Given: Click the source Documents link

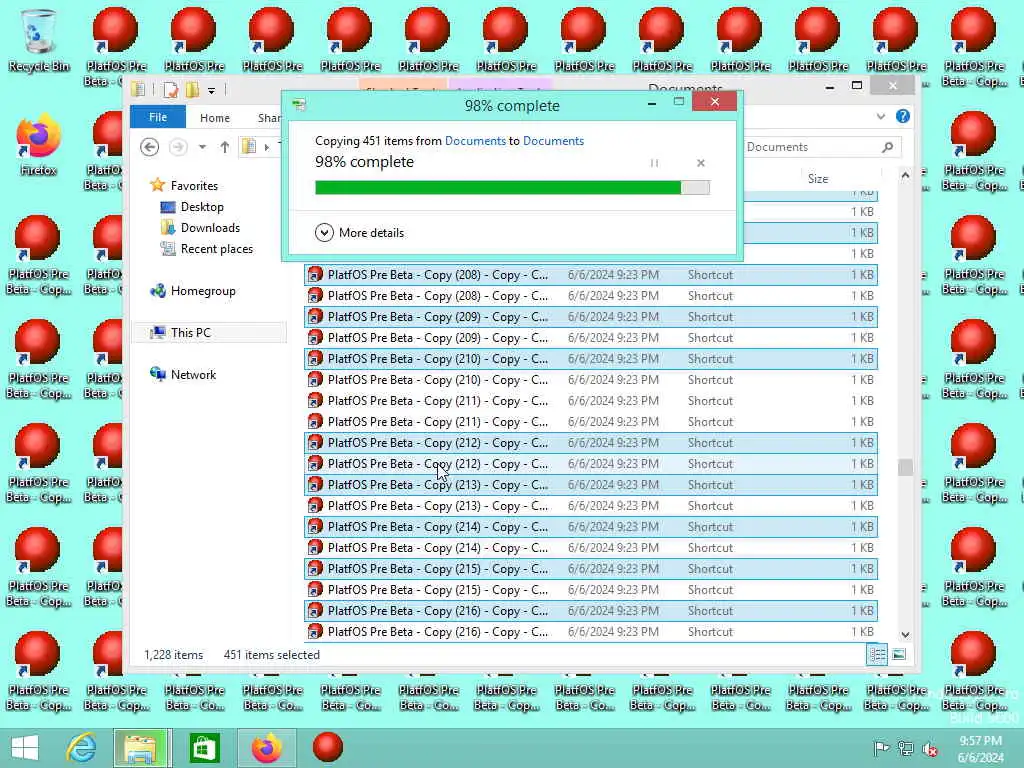Looking at the screenshot, I should 475,140.
